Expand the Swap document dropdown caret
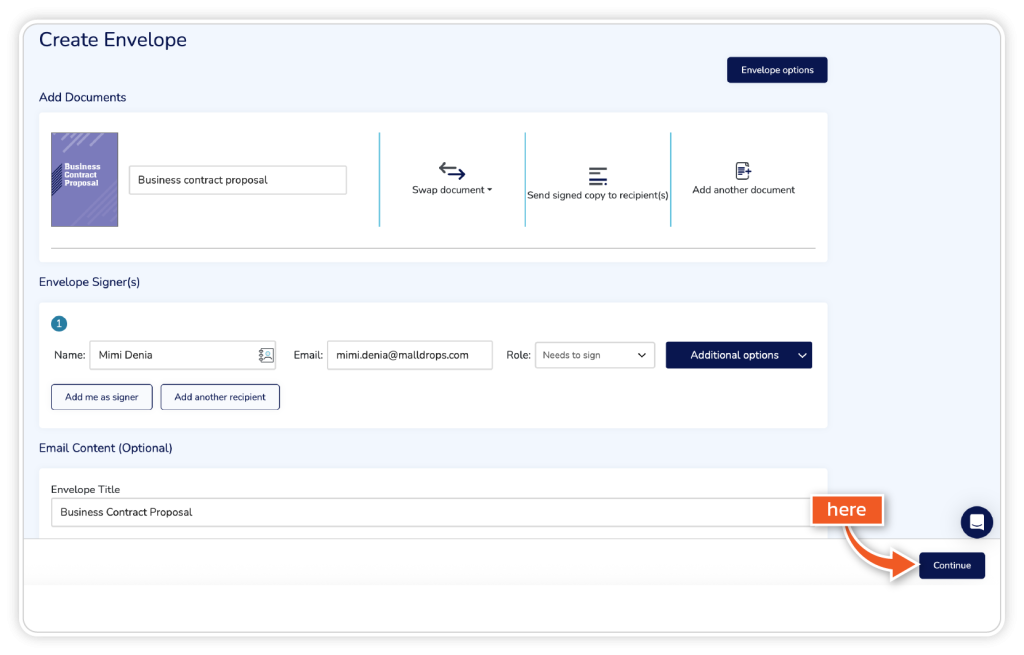Viewport: 1024px width, 655px height. pos(490,190)
